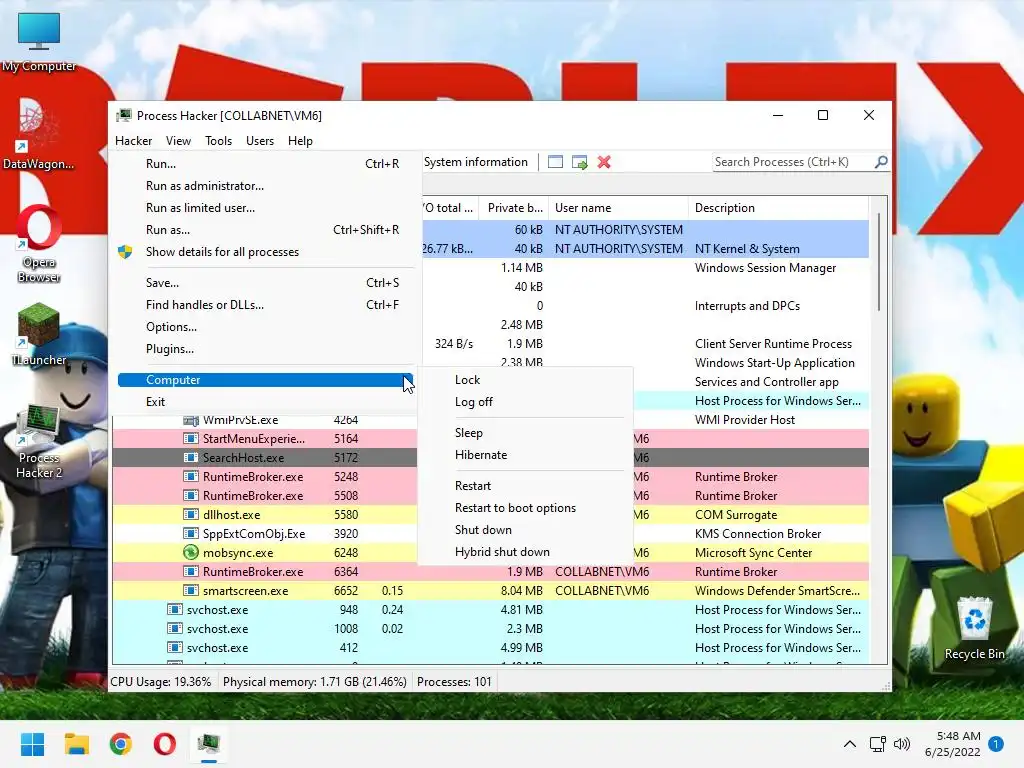The image size is (1024, 768).
Task: Click the System information toolbar button
Action: (x=476, y=162)
